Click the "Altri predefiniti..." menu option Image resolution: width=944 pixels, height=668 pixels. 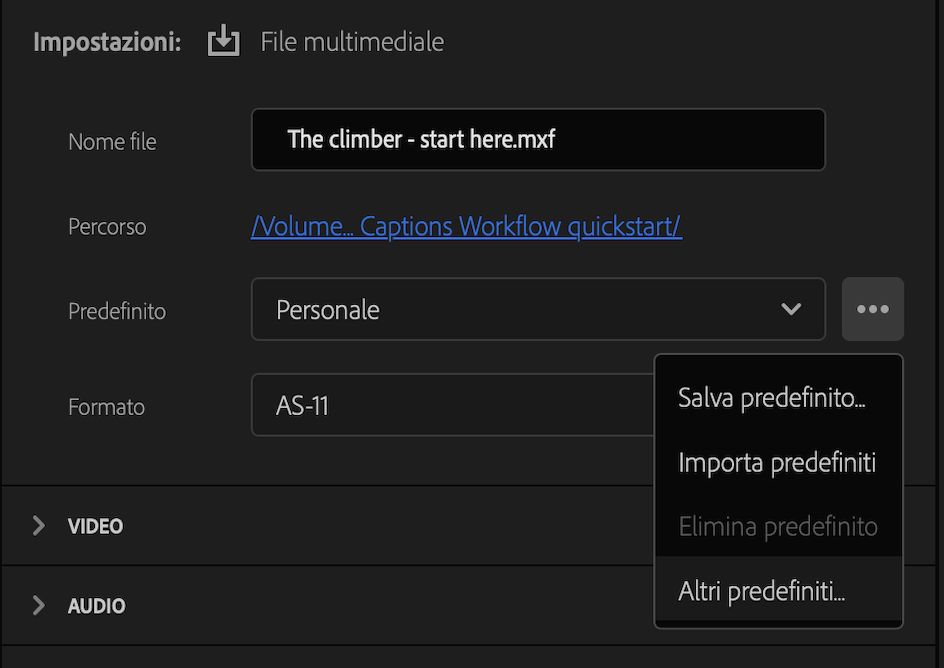tap(762, 591)
